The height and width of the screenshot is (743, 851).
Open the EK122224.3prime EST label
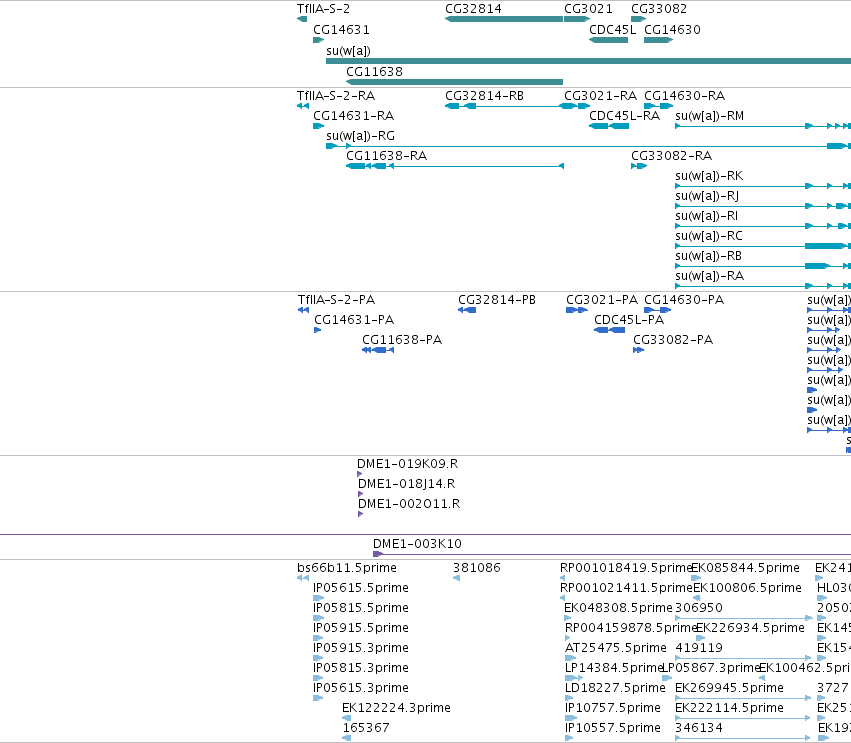click(396, 709)
